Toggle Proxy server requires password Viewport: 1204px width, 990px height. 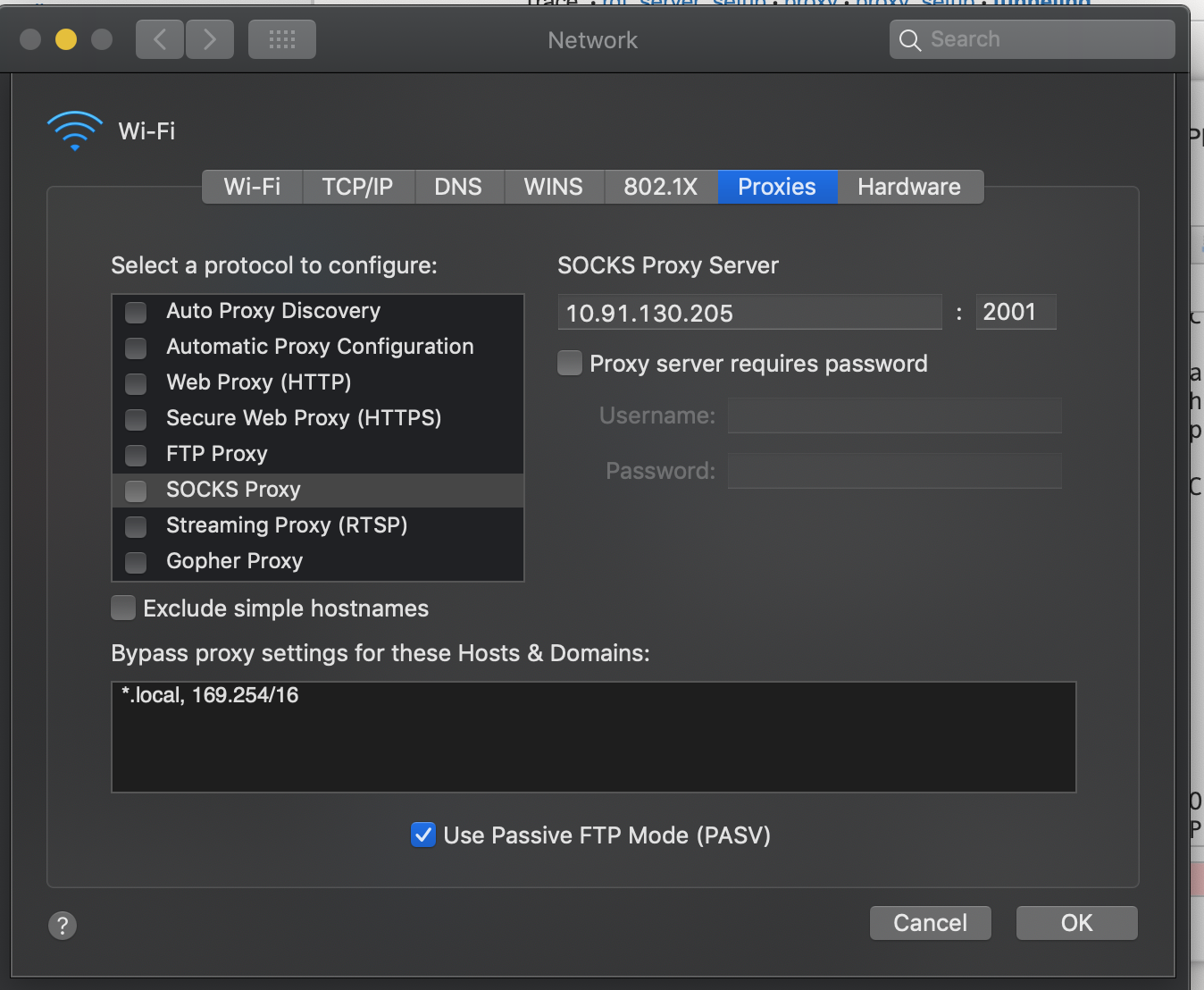(570, 364)
